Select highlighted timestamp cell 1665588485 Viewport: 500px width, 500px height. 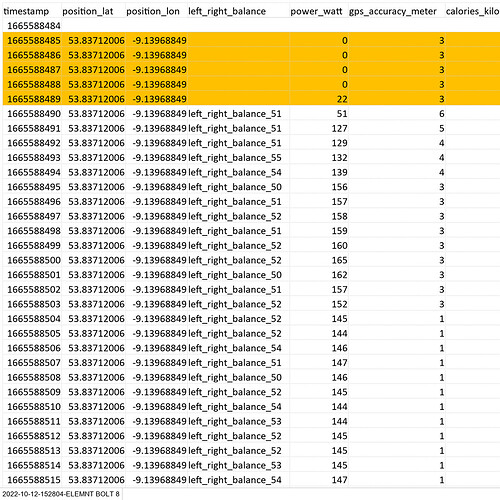pos(34,40)
